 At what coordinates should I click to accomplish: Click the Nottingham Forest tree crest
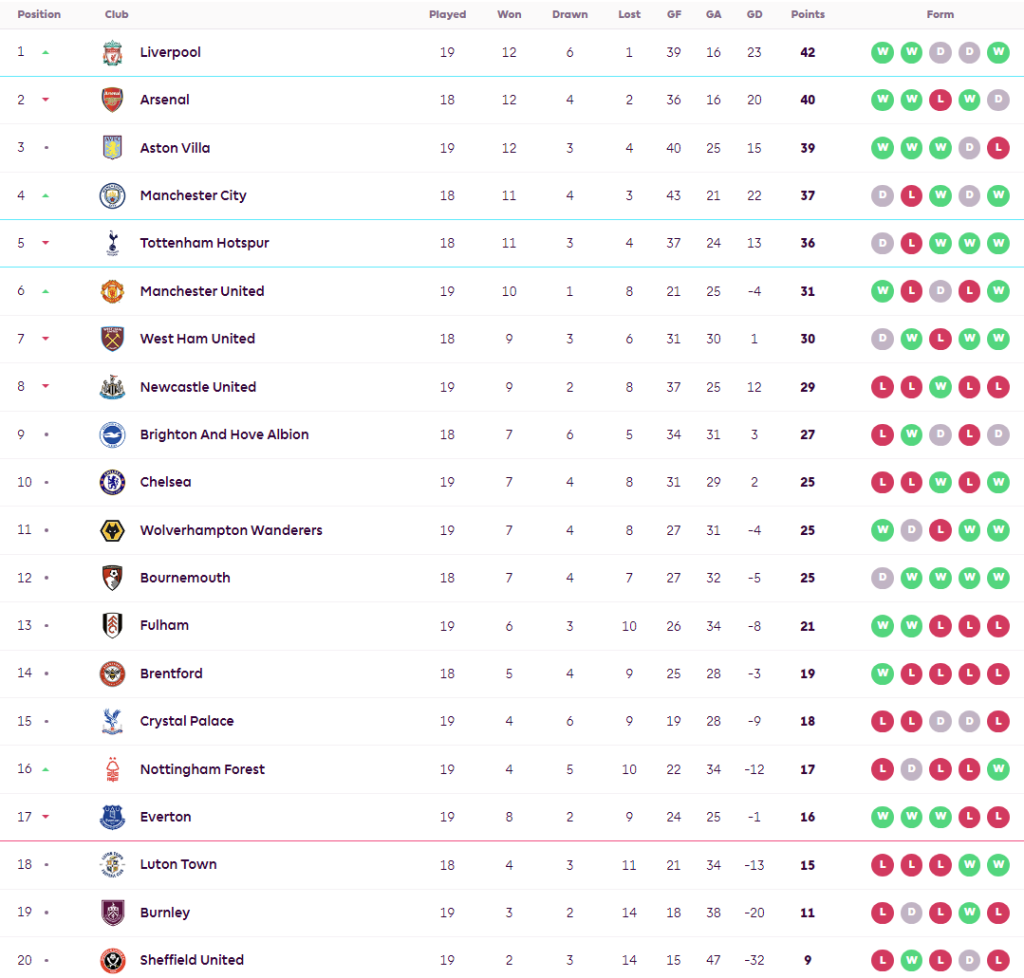(x=112, y=769)
